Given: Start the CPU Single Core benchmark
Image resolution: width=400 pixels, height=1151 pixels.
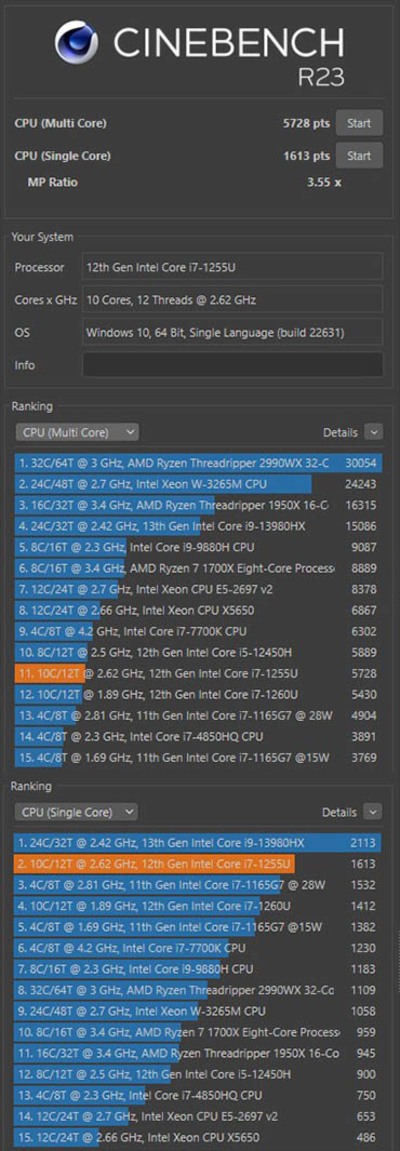Looking at the screenshot, I should point(359,156).
